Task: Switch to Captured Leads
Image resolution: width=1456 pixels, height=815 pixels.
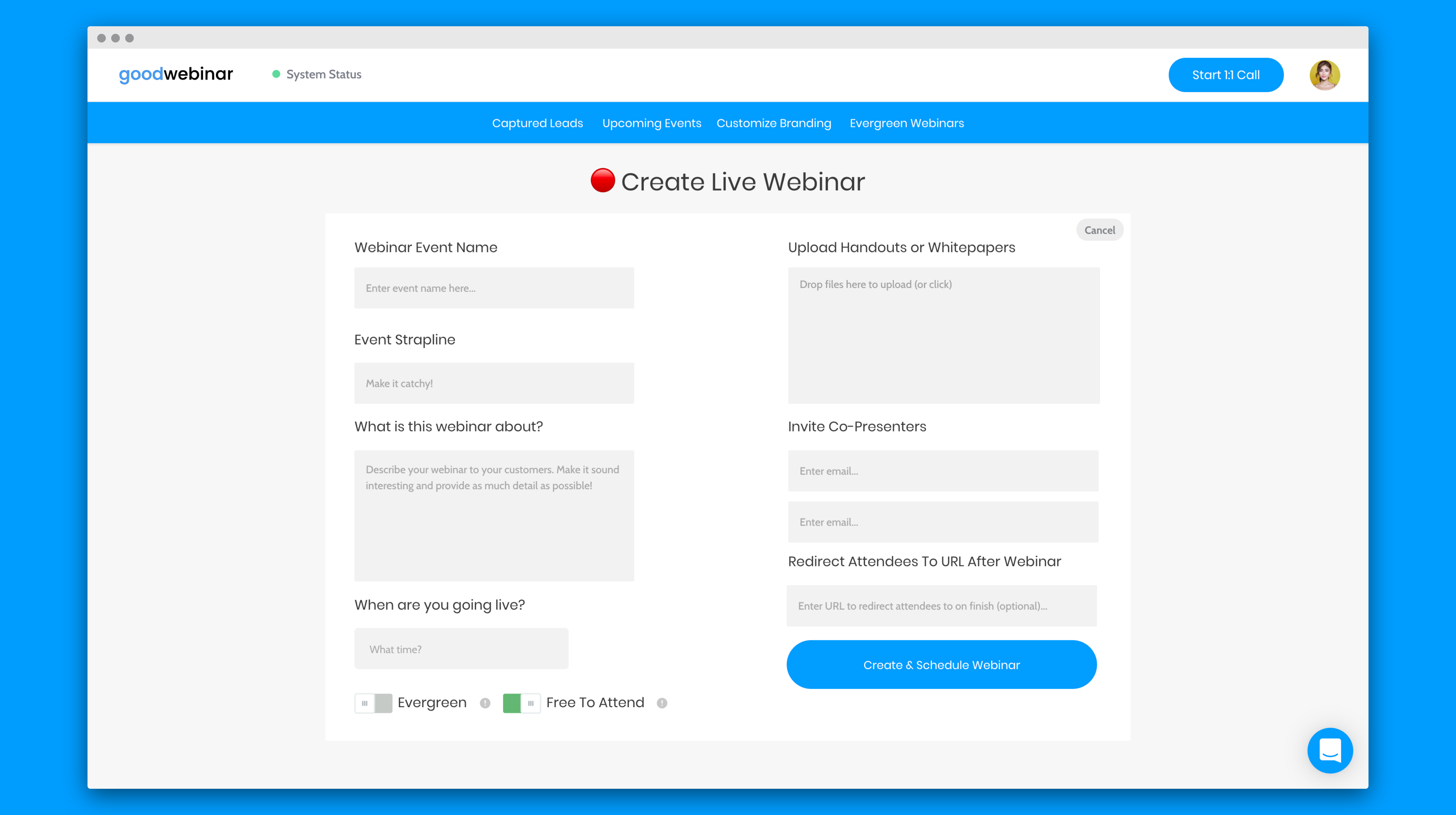Action: [537, 122]
